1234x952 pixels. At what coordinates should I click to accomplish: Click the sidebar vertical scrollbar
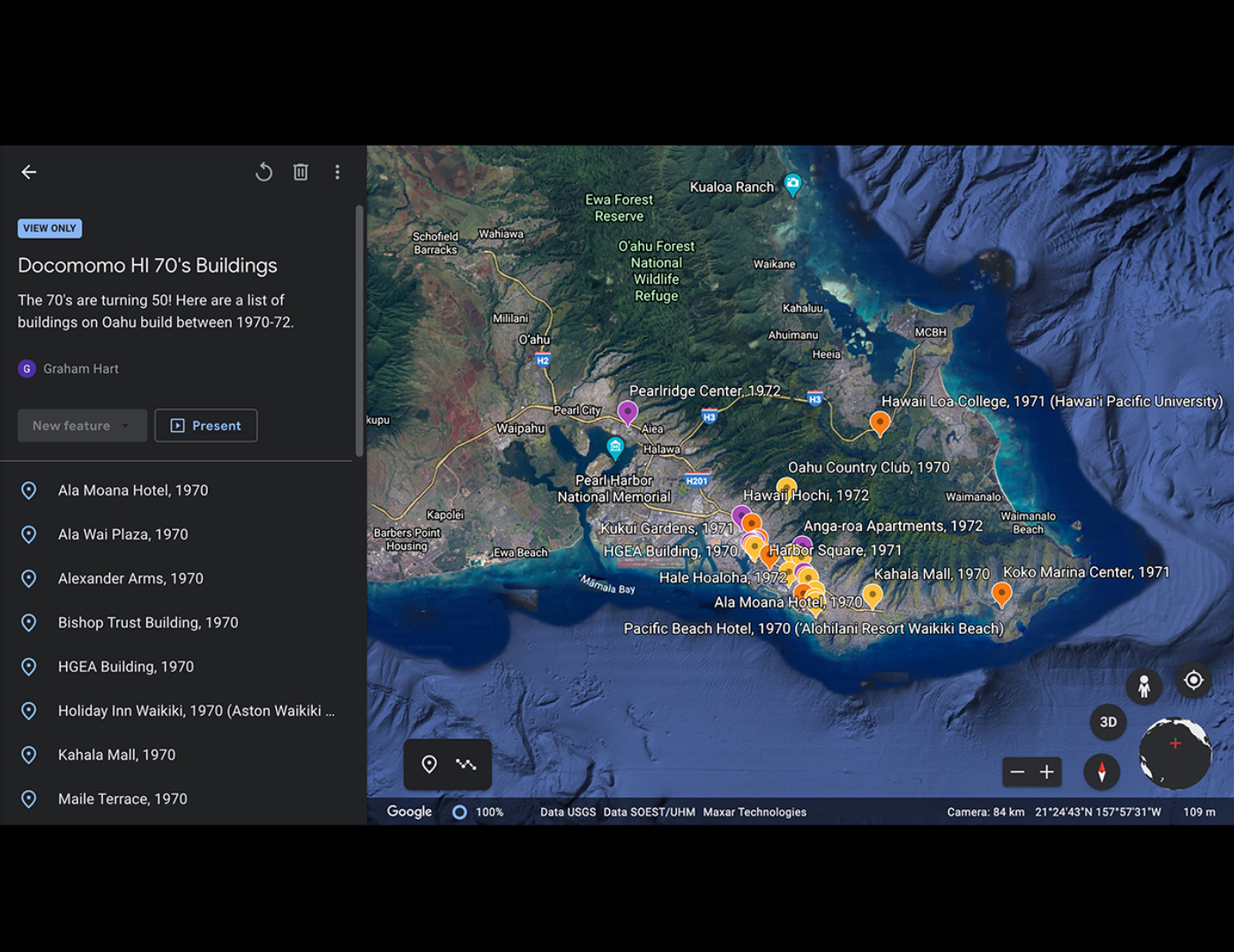click(359, 331)
